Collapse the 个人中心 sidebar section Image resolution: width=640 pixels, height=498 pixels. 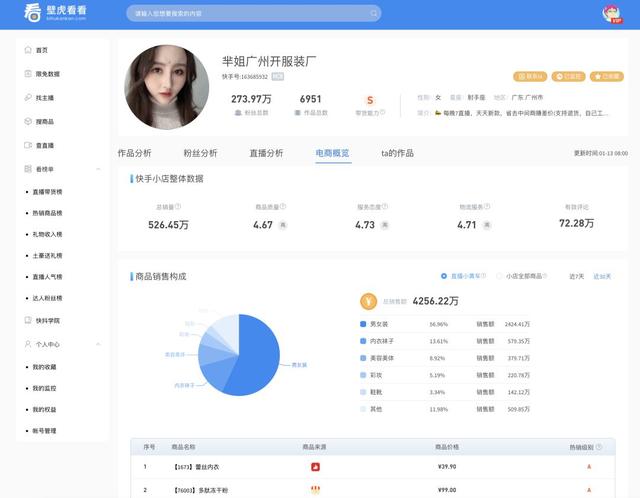coord(98,344)
